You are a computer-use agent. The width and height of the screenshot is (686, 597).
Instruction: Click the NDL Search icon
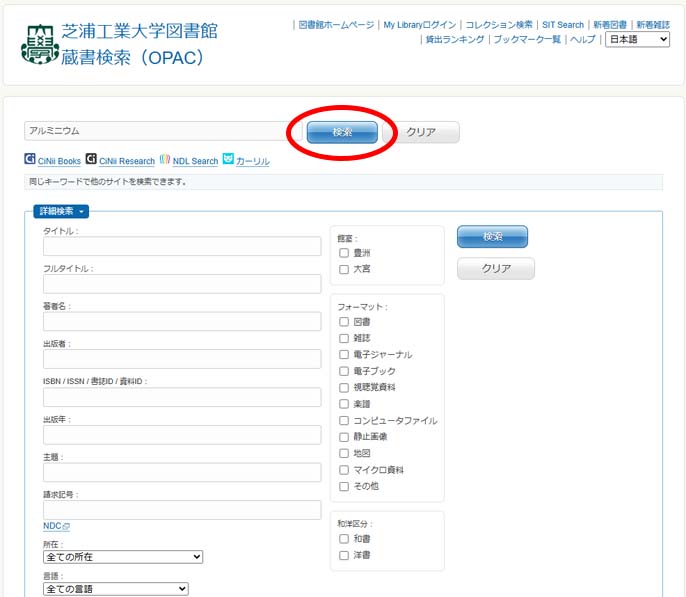[x=164, y=160]
